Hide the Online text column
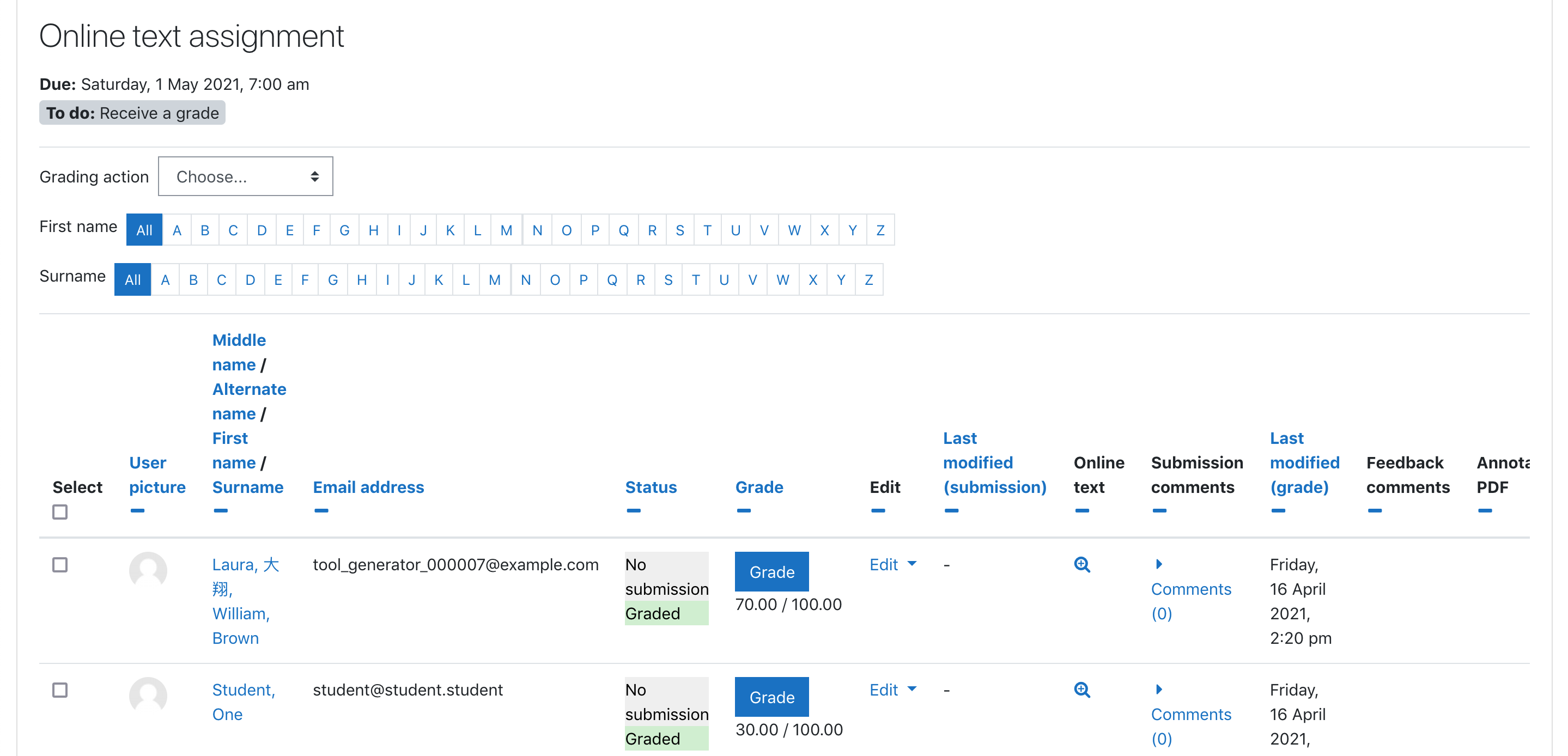 click(1081, 510)
